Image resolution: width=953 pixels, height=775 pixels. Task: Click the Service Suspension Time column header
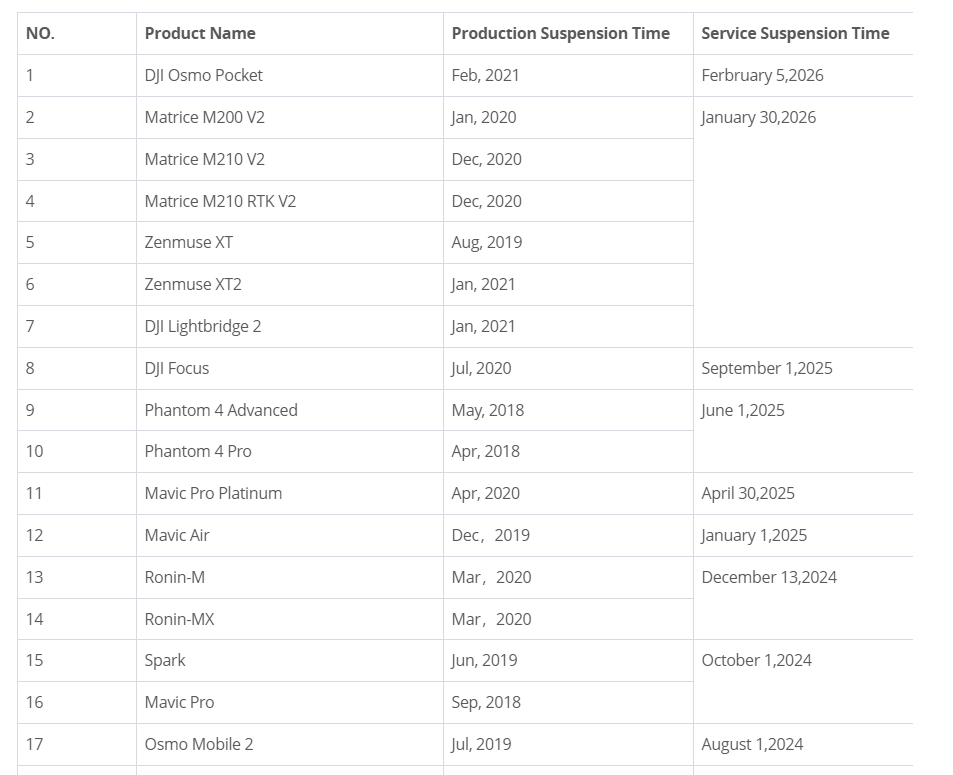pos(795,33)
